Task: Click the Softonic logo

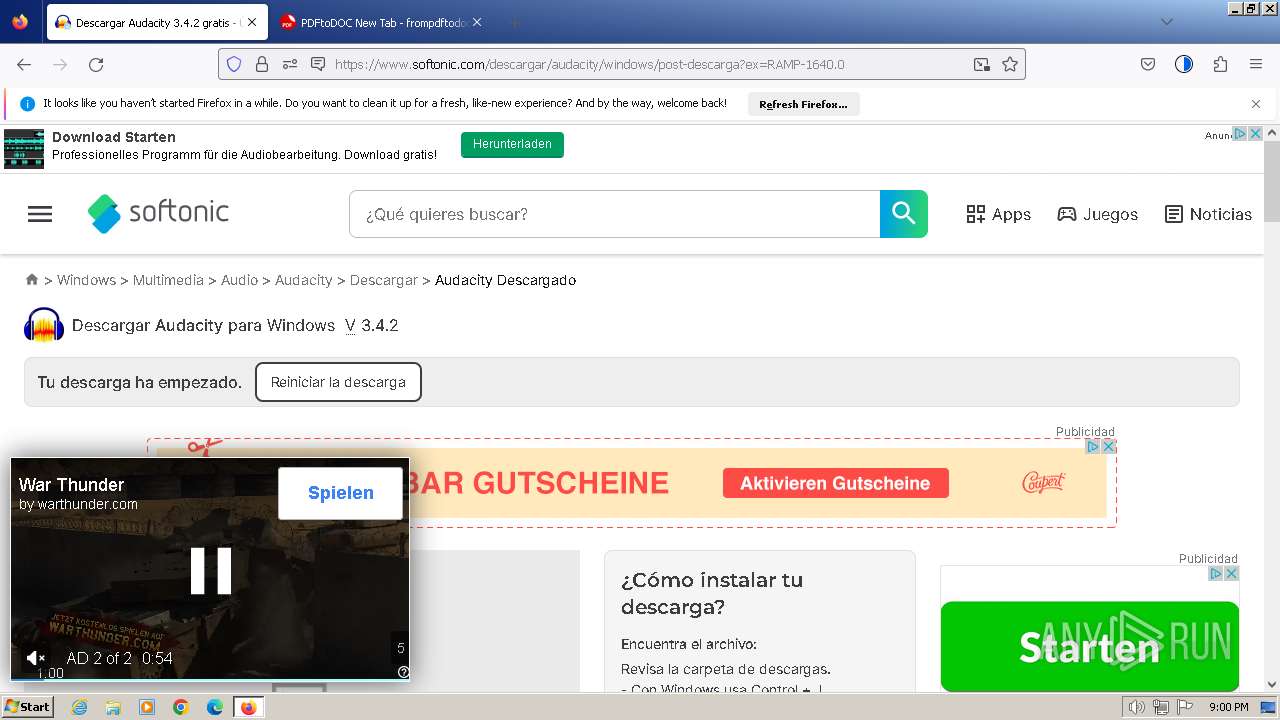Action: [158, 213]
